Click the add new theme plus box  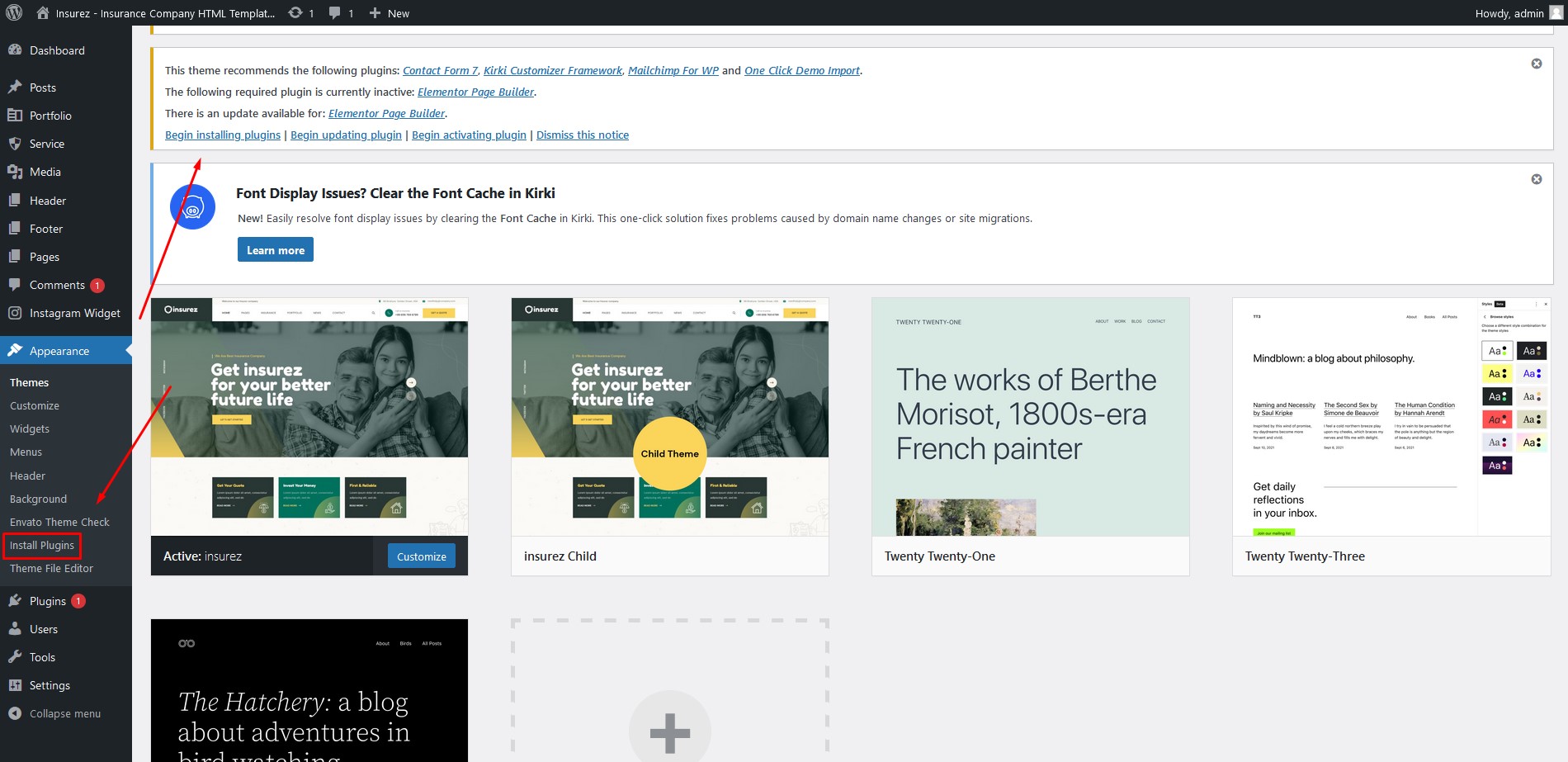(670, 690)
